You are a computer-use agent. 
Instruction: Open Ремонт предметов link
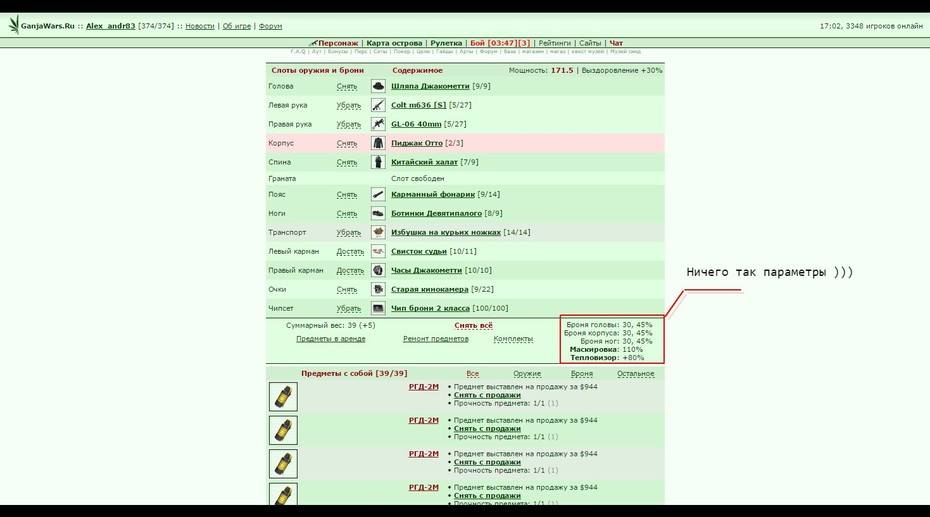[x=435, y=339]
